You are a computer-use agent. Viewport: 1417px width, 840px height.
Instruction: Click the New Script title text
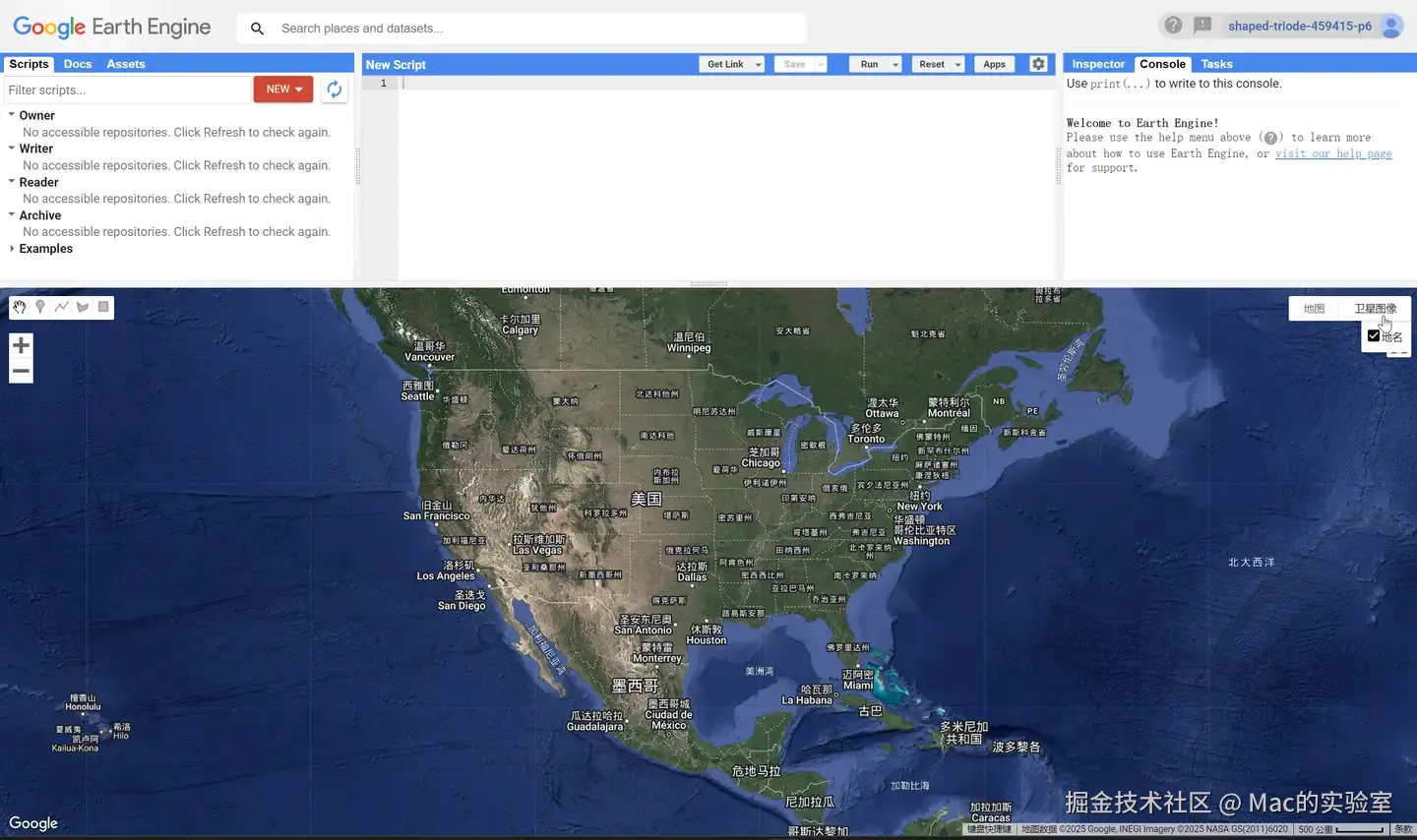[x=396, y=65]
